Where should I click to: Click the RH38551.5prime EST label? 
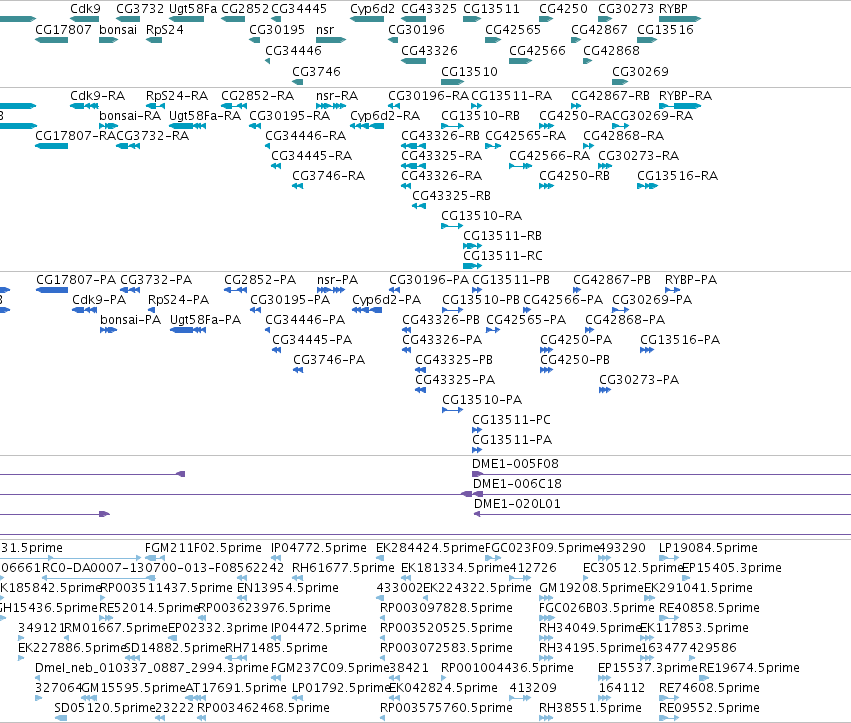[x=590, y=708]
